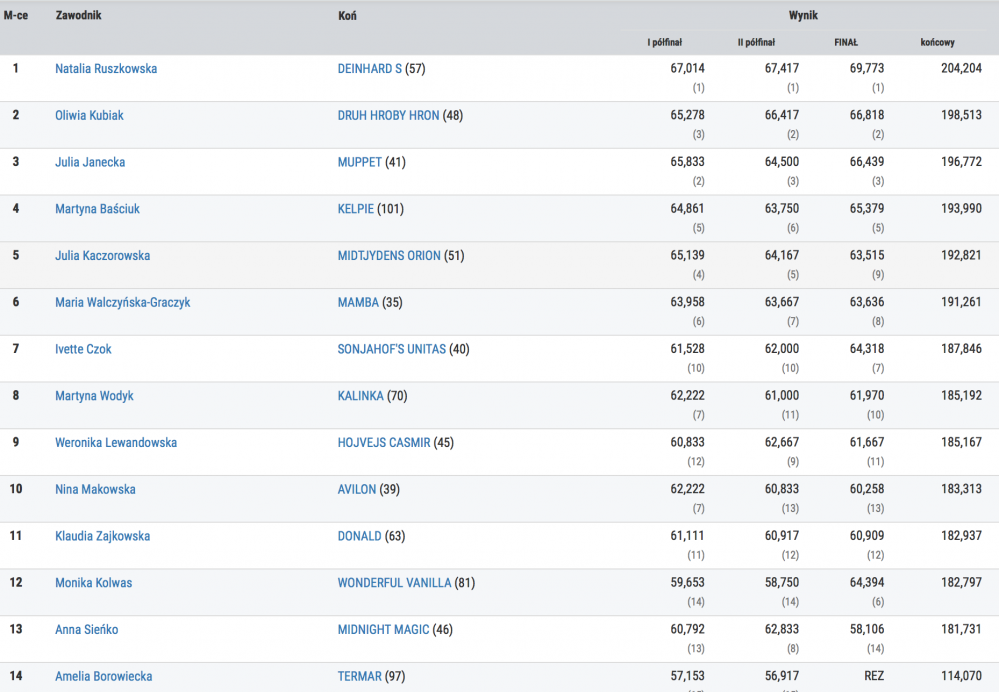This screenshot has height=692, width=999.
Task: Open horse KELPIE details
Action: (355, 209)
